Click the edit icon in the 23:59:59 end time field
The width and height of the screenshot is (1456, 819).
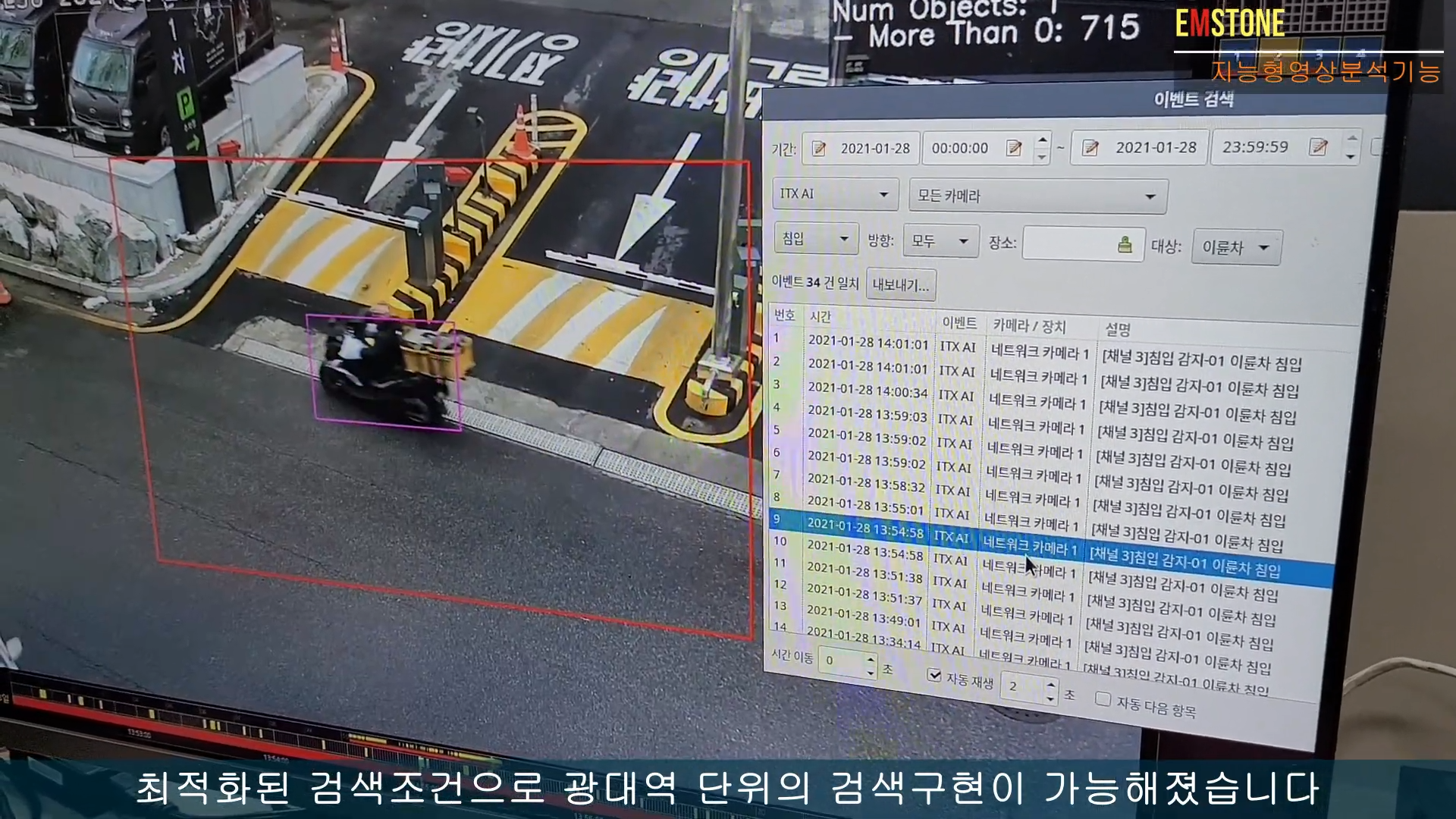coord(1319,147)
